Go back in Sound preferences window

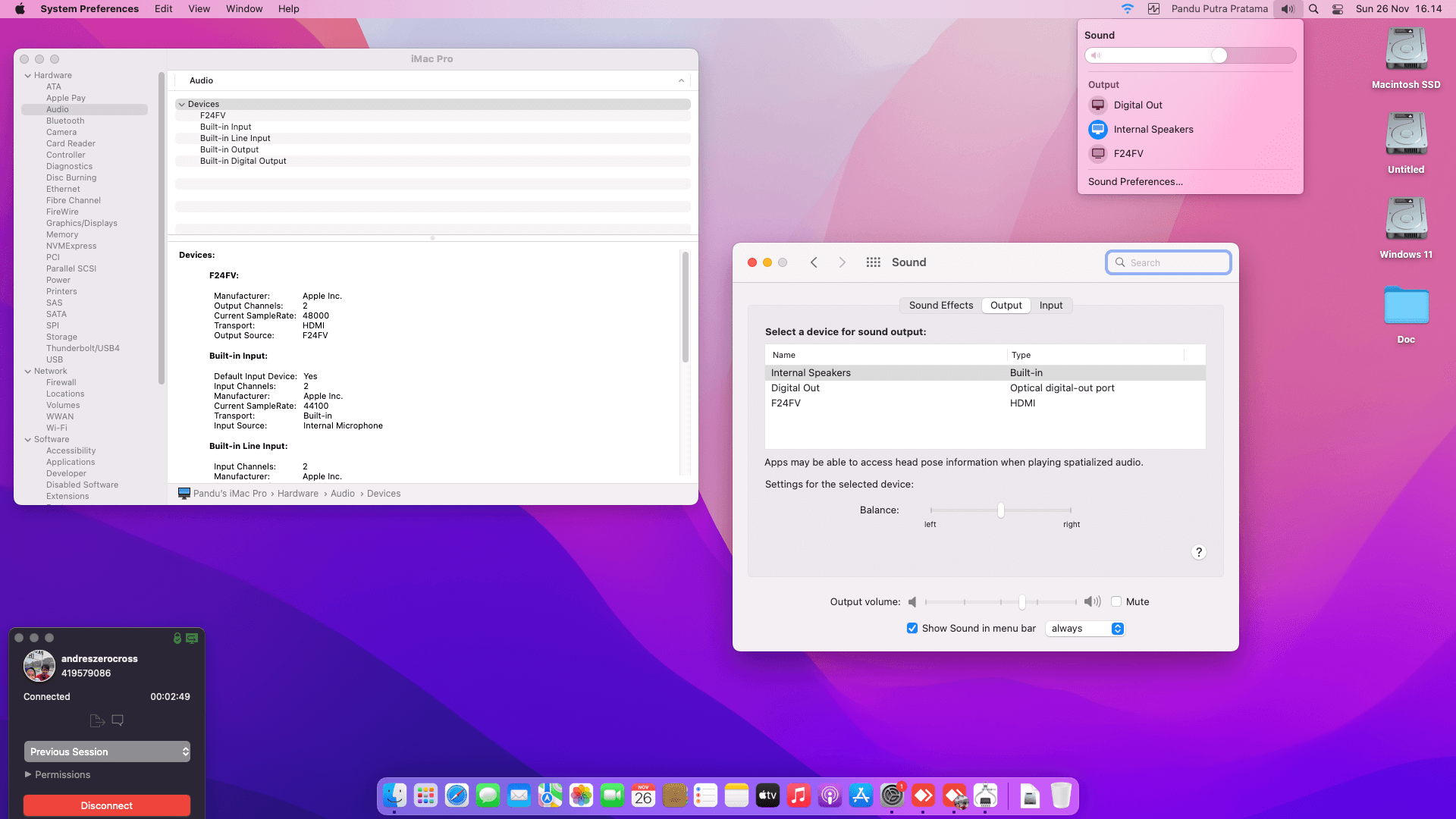pos(814,262)
